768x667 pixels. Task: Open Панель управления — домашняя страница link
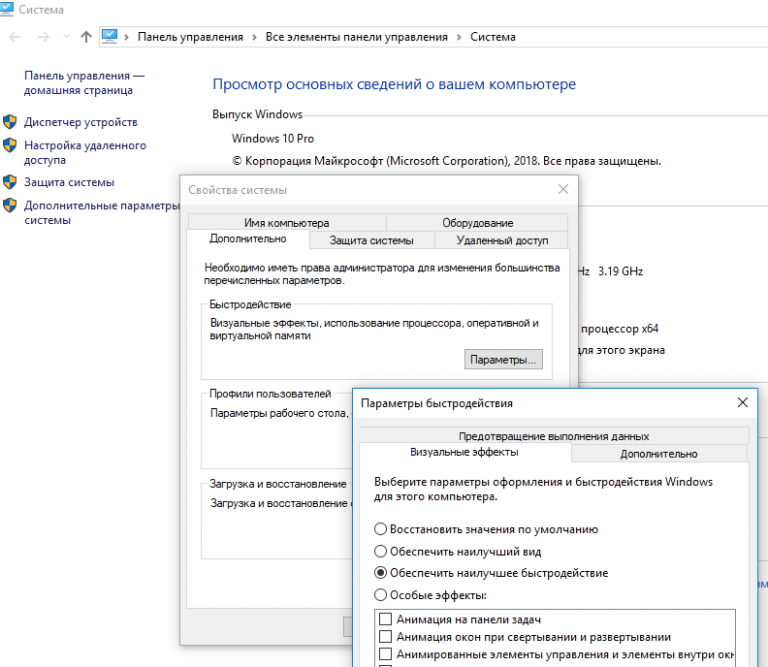84,83
